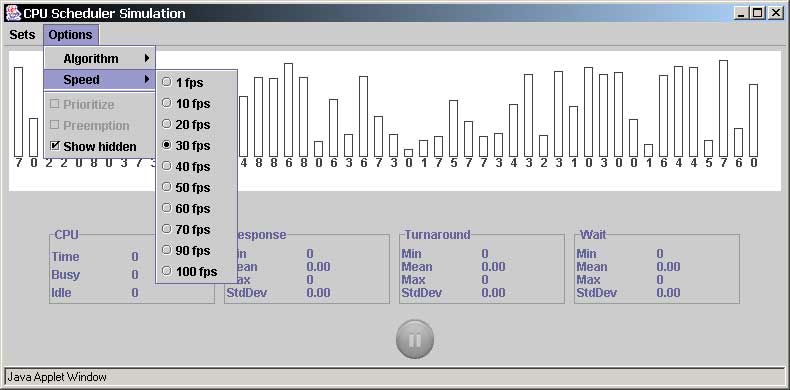Open the Sets menu
This screenshot has height=390, width=790.
click(x=22, y=35)
